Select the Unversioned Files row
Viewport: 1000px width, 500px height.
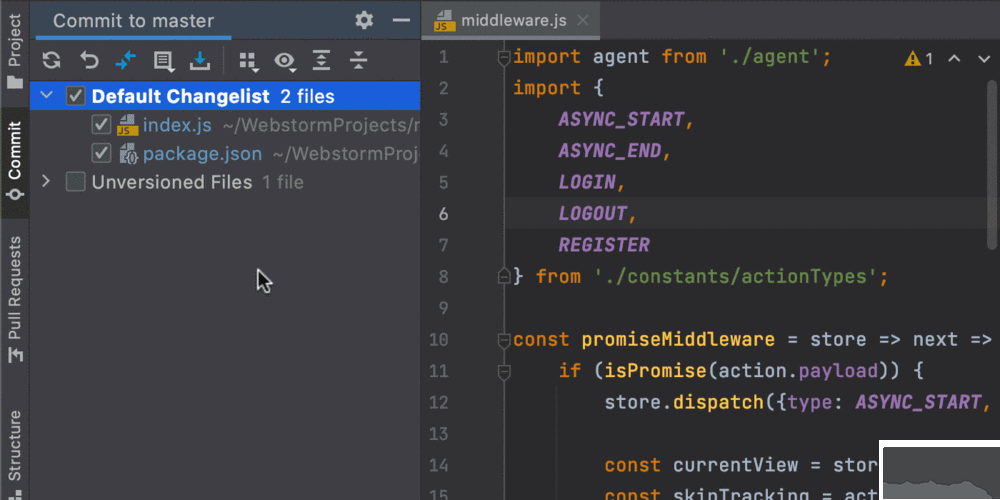(x=224, y=182)
